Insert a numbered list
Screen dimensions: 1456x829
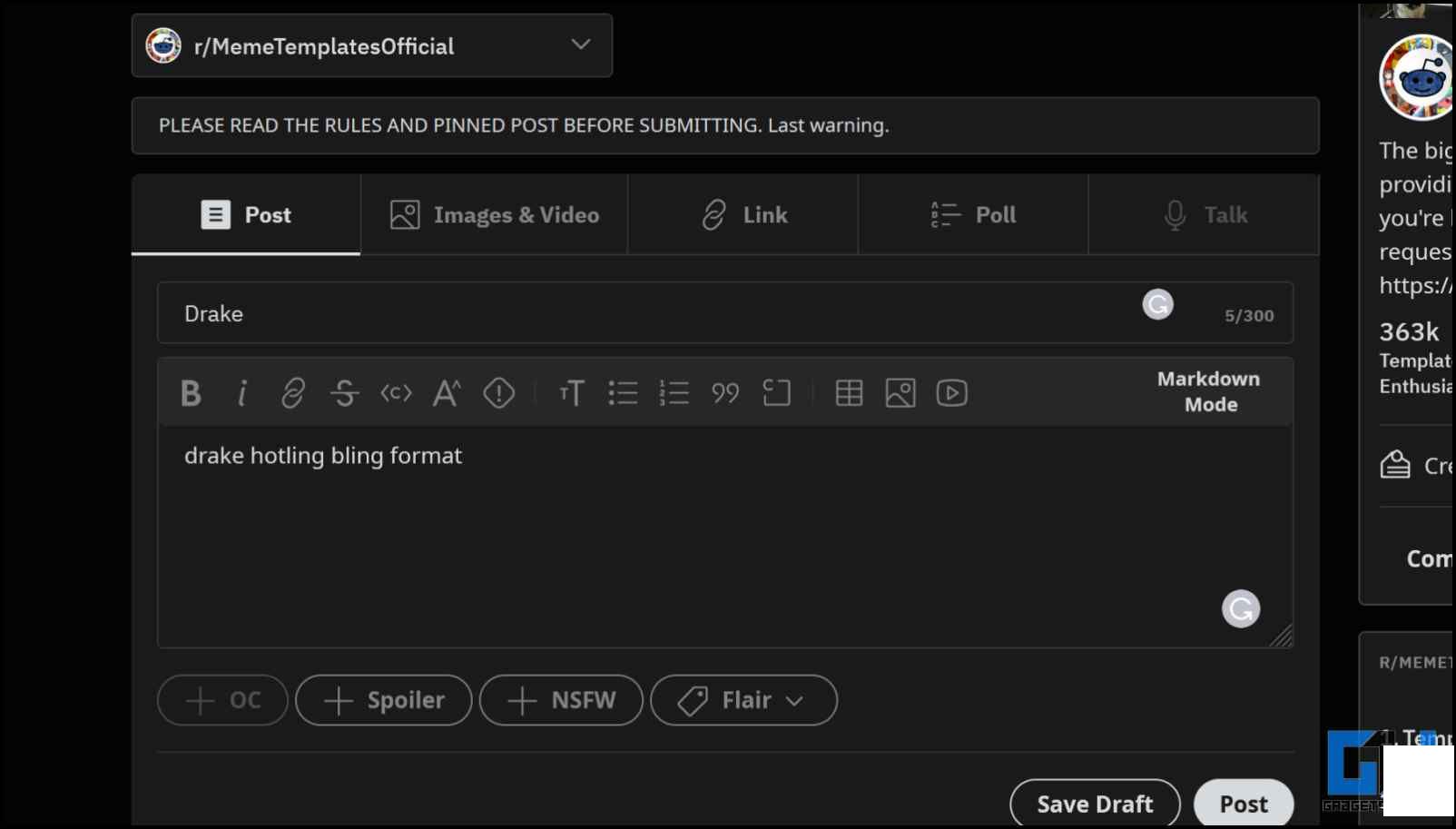pos(674,393)
